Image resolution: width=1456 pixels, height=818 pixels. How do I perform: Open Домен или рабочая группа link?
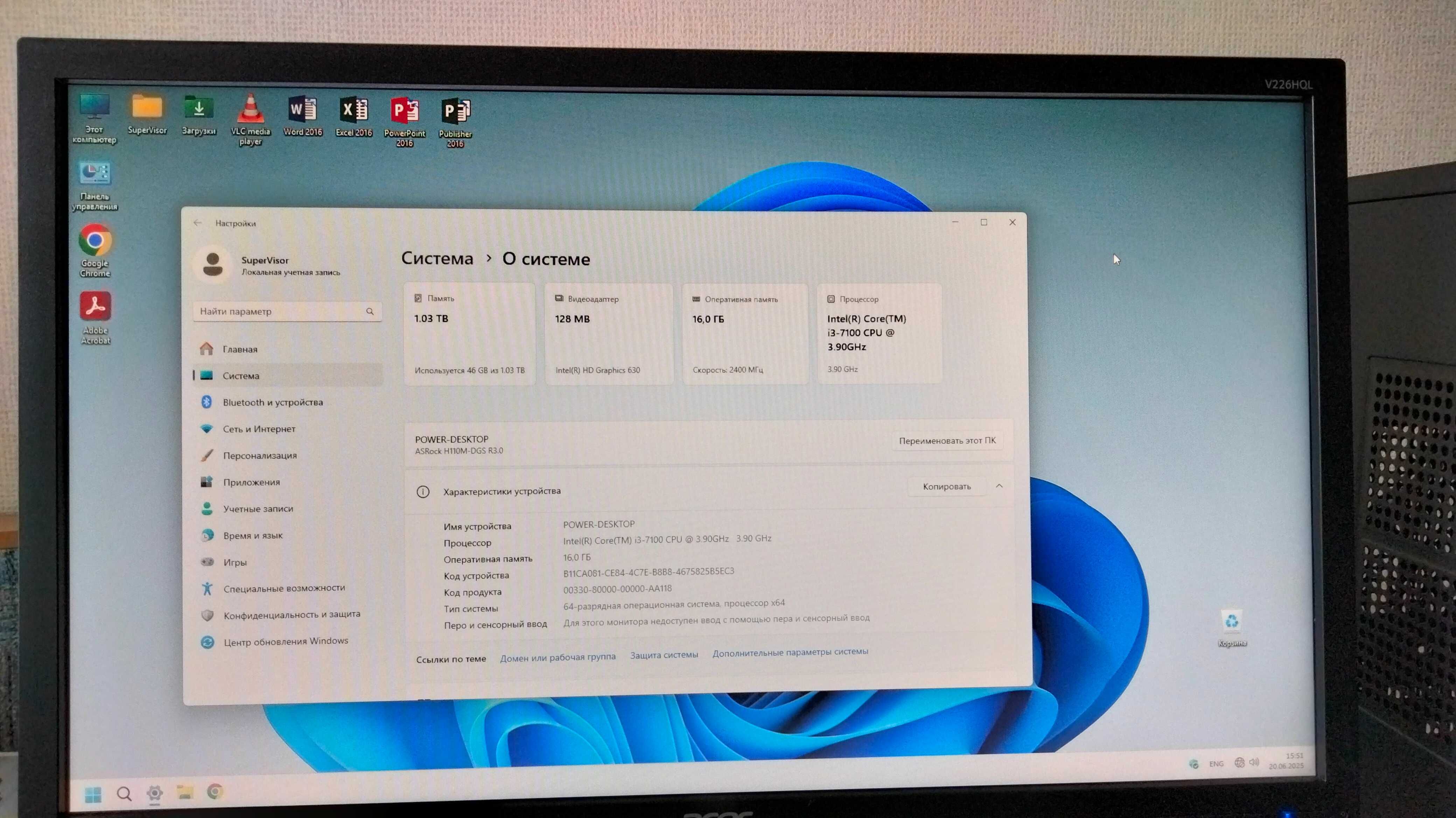[558, 657]
